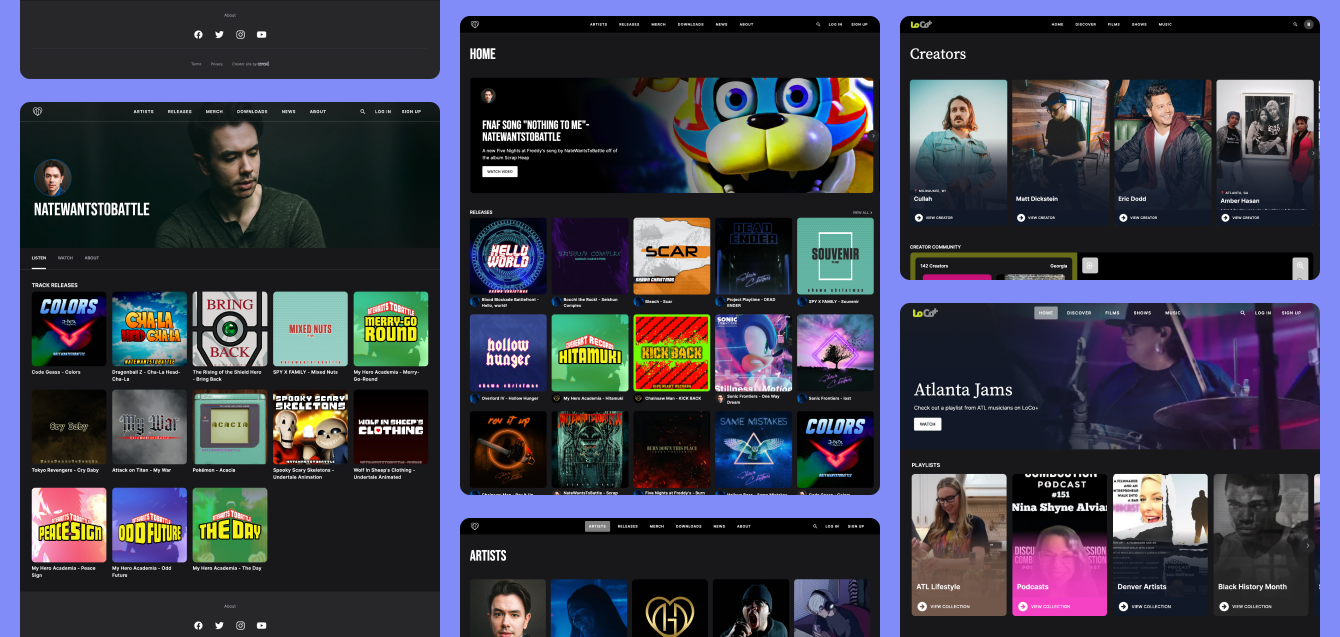Click View Collection arrow on ATL Lifestyle card

922,606
